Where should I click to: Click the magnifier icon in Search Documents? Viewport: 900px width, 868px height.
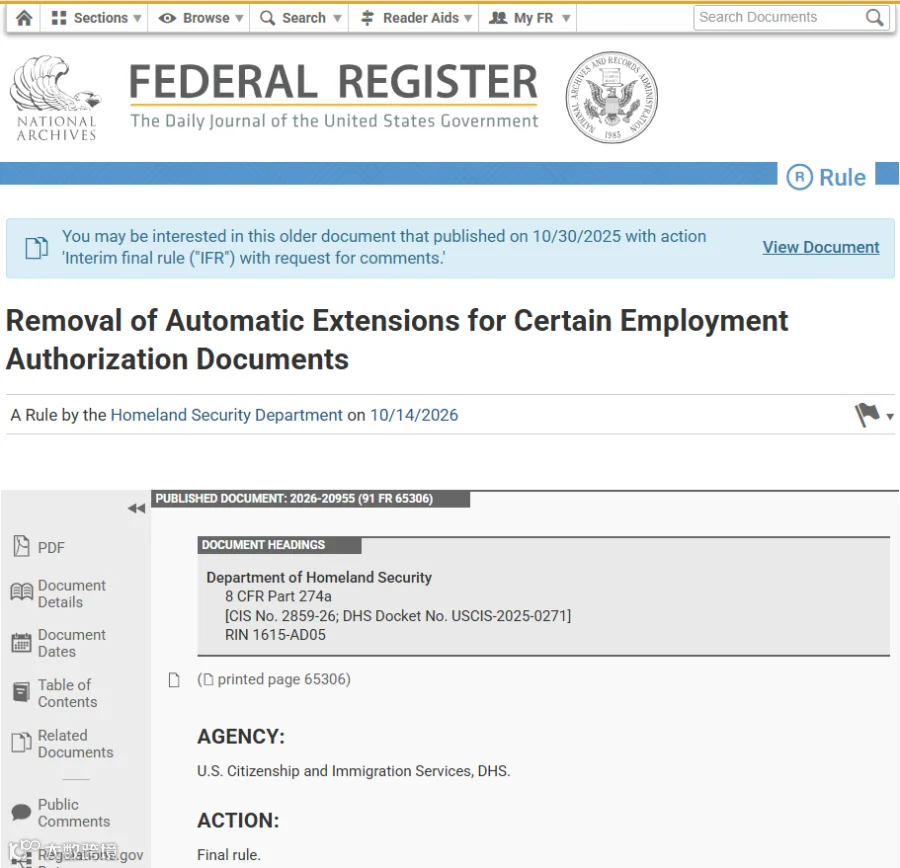tap(874, 18)
